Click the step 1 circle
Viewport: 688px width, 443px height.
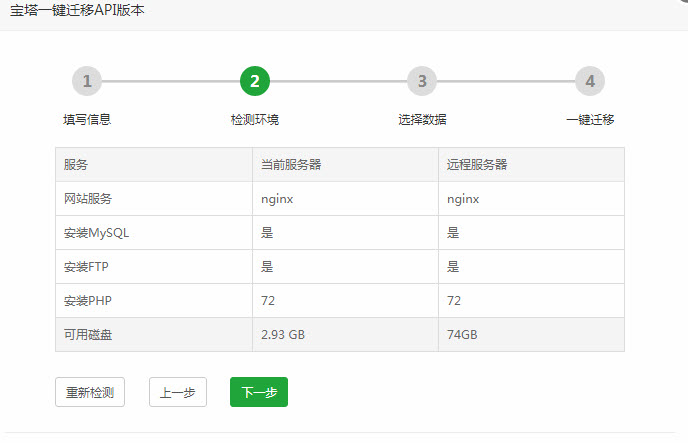[87, 81]
